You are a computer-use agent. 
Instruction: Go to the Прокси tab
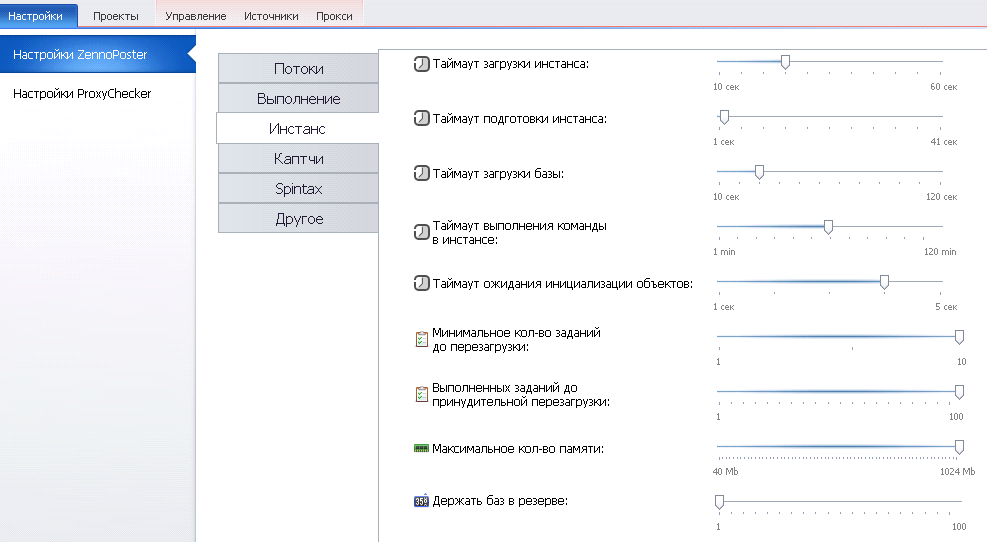334,16
